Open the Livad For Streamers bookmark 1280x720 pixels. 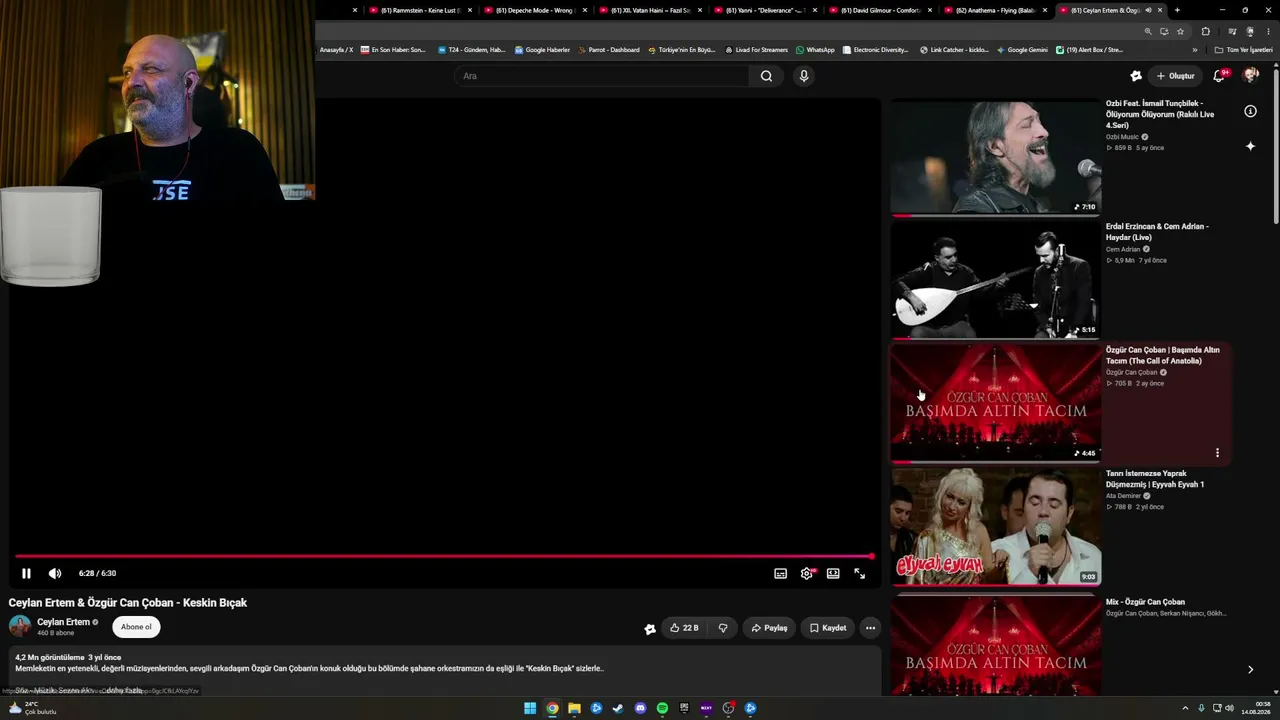pyautogui.click(x=756, y=50)
